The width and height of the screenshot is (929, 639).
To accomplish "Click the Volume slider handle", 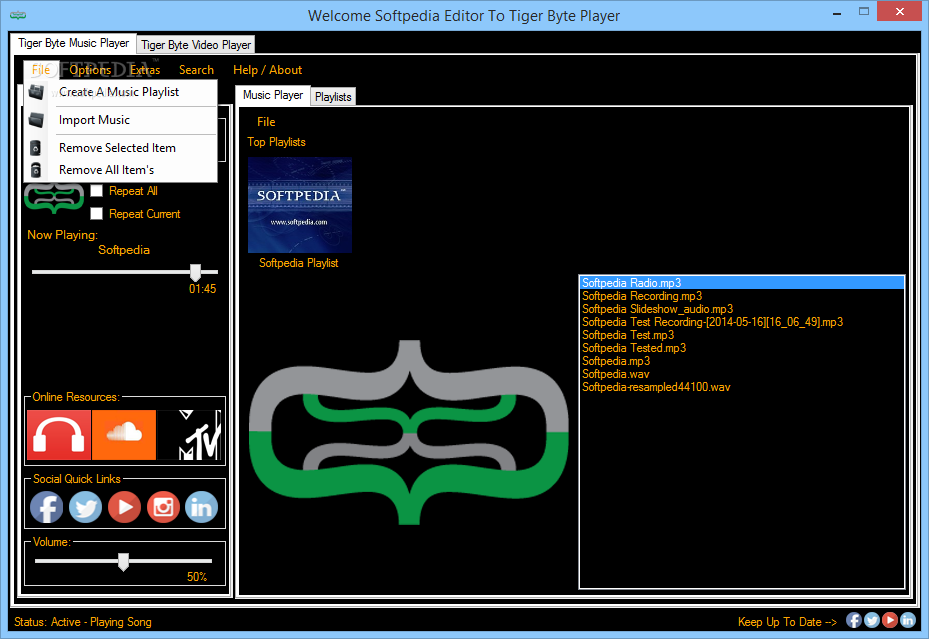I will tap(123, 561).
